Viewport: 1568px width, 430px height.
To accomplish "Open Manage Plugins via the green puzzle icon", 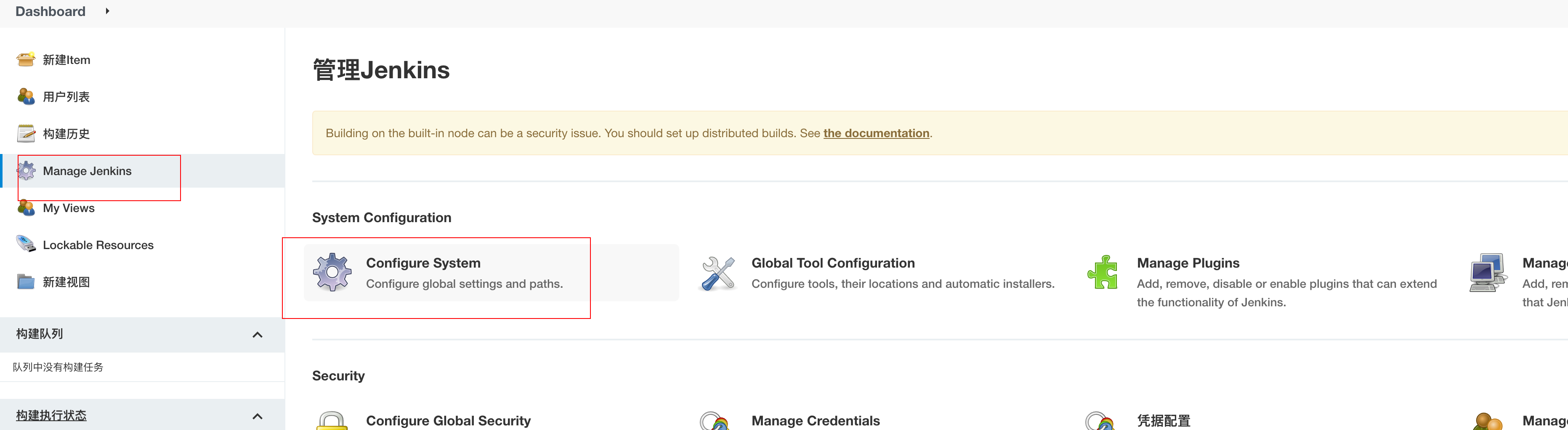I will pyautogui.click(x=1103, y=272).
